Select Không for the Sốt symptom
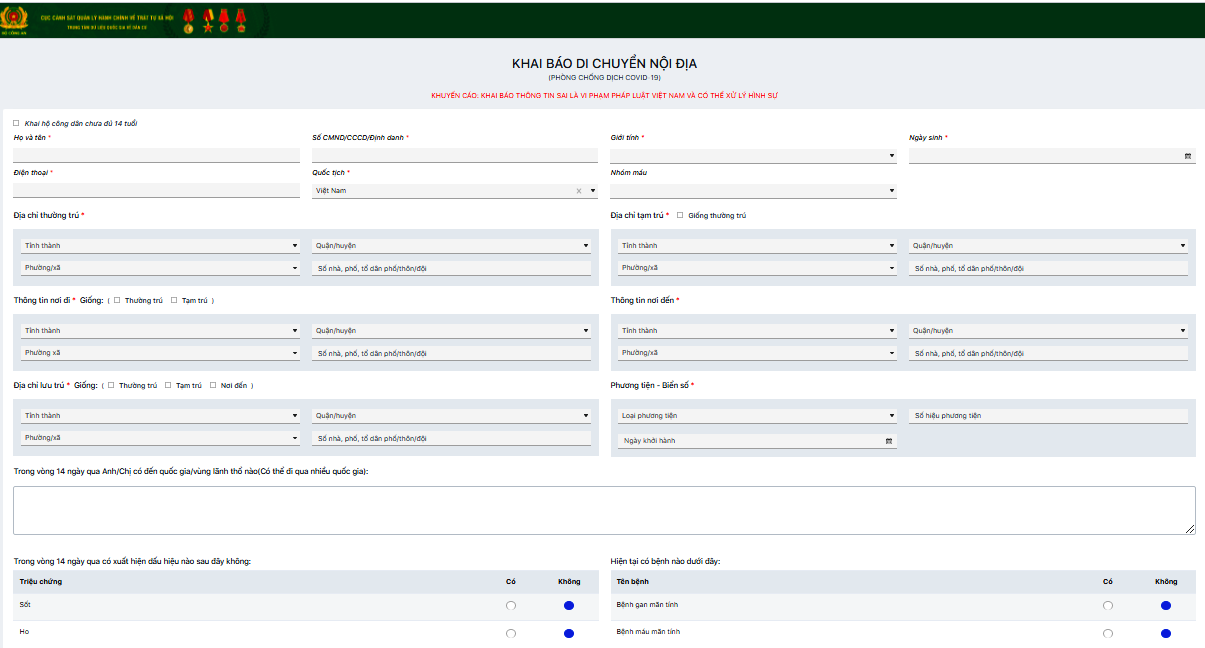 tap(569, 606)
